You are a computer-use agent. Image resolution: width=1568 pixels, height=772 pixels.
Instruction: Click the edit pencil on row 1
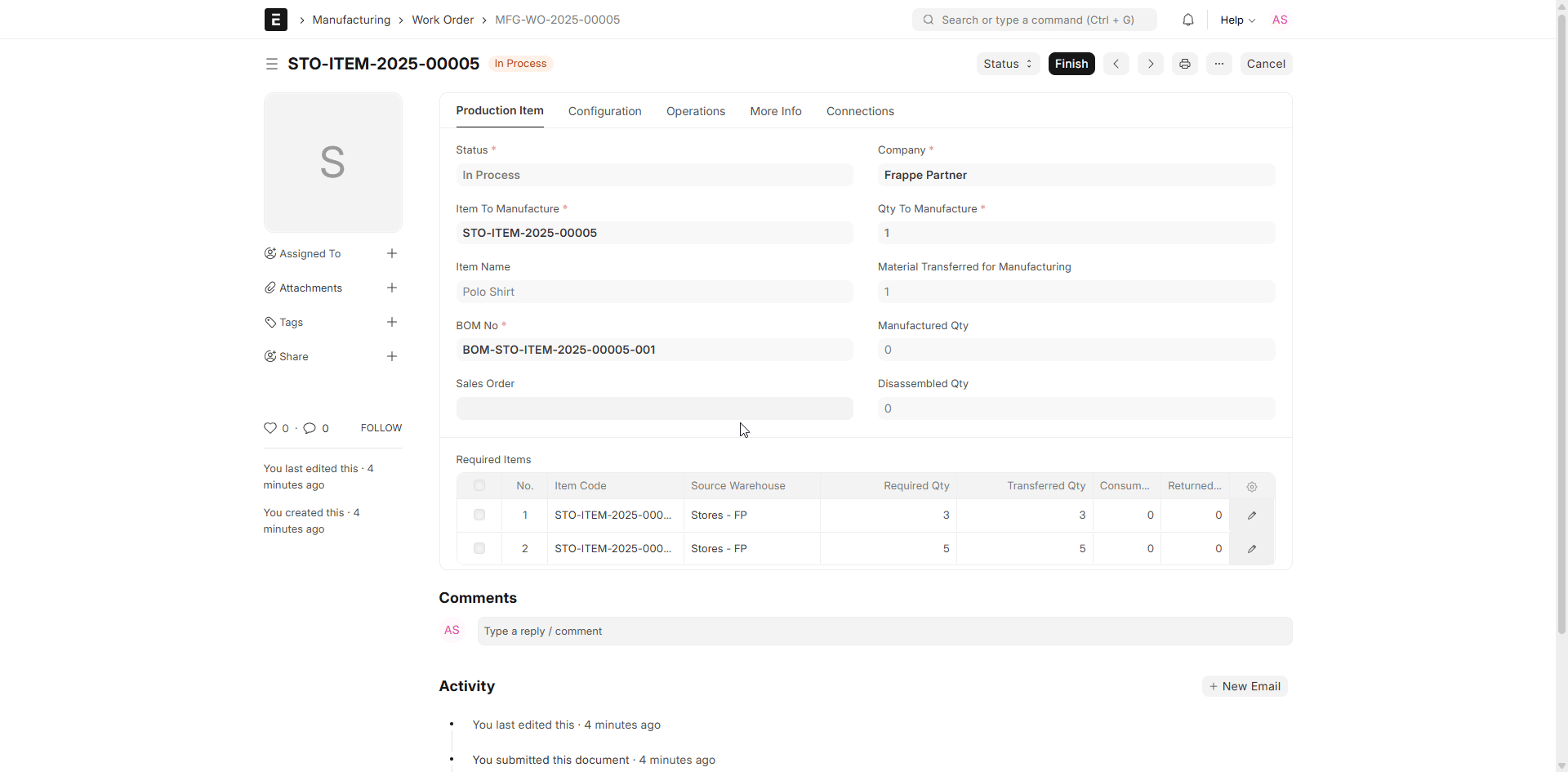coord(1251,515)
